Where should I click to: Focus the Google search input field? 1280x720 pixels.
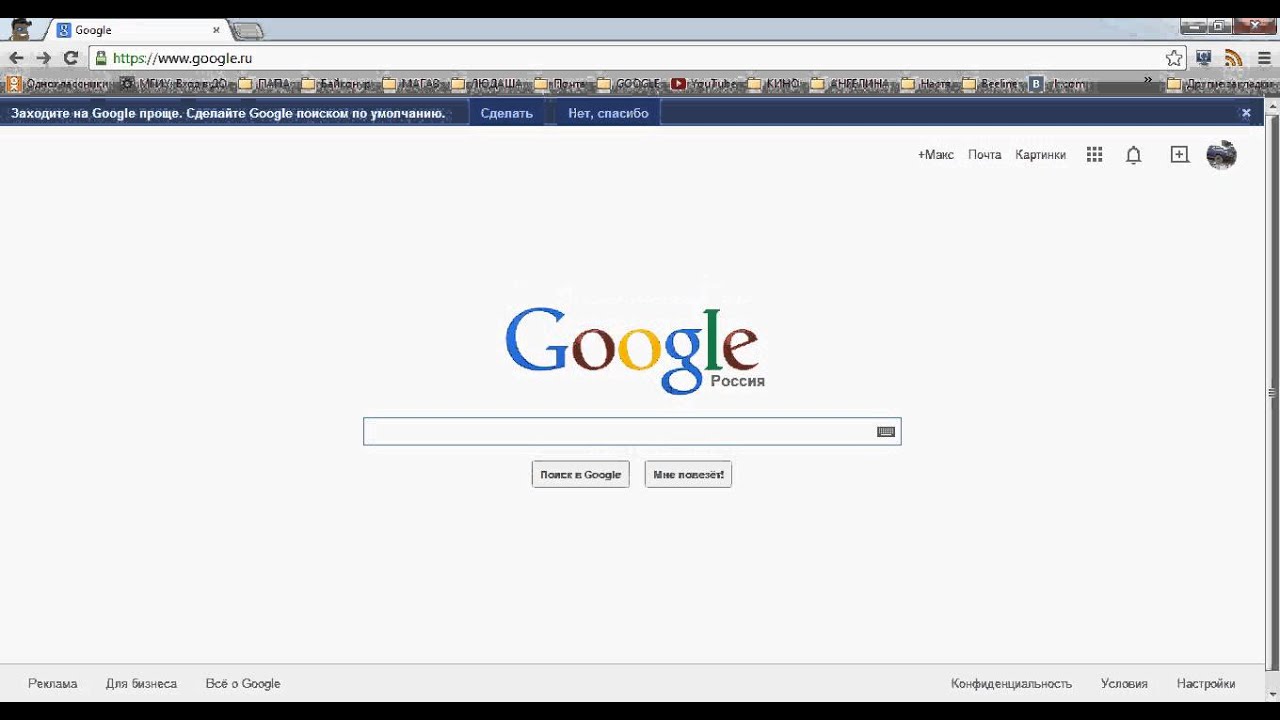coord(632,432)
